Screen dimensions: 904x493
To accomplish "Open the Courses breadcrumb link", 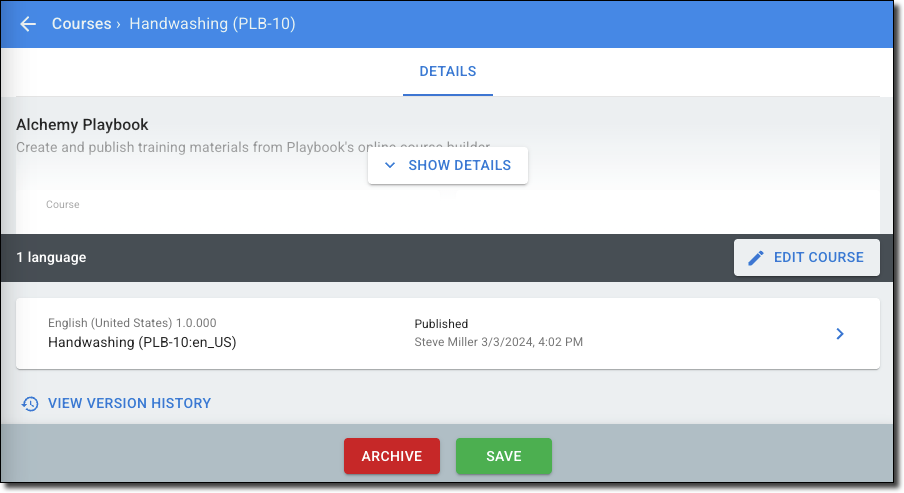I will [81, 24].
